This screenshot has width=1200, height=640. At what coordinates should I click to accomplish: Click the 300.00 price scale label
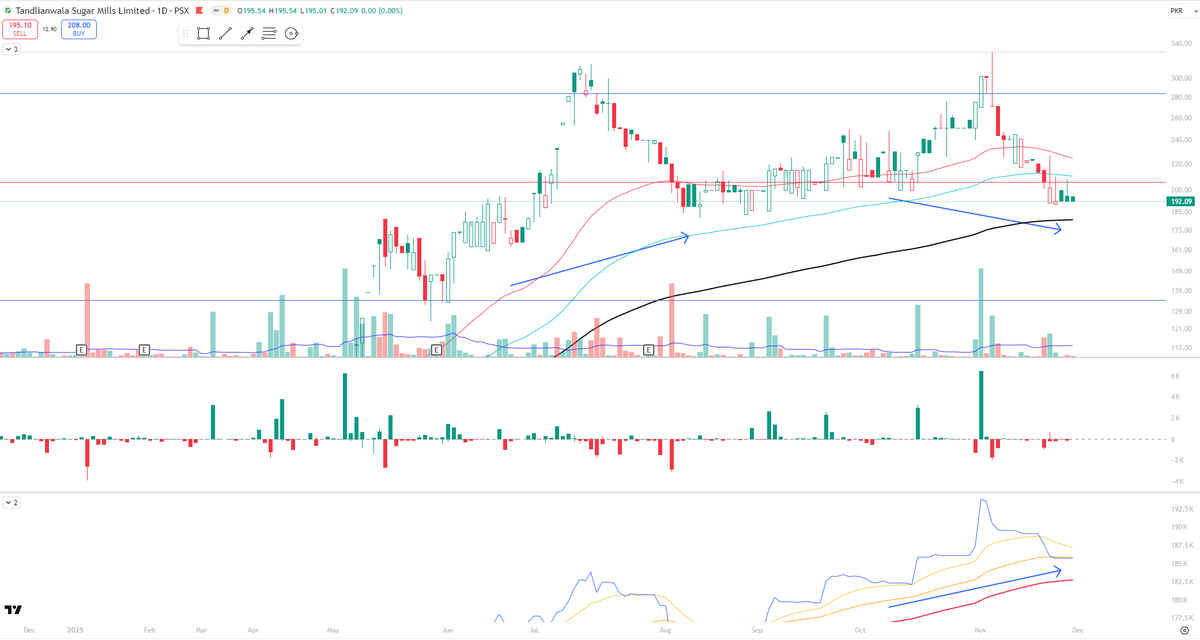(1179, 78)
